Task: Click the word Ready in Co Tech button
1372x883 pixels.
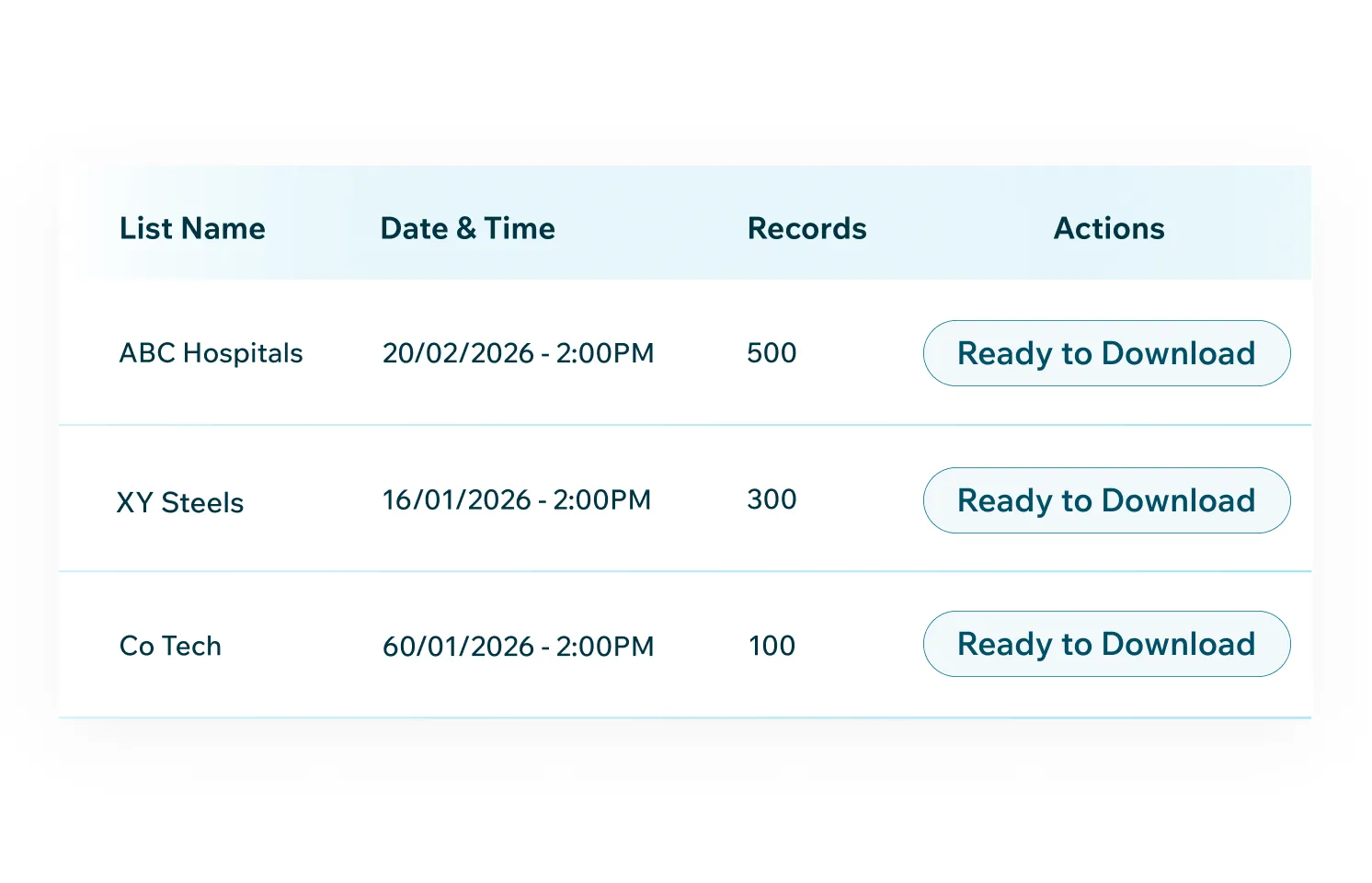Action: [x=1004, y=644]
